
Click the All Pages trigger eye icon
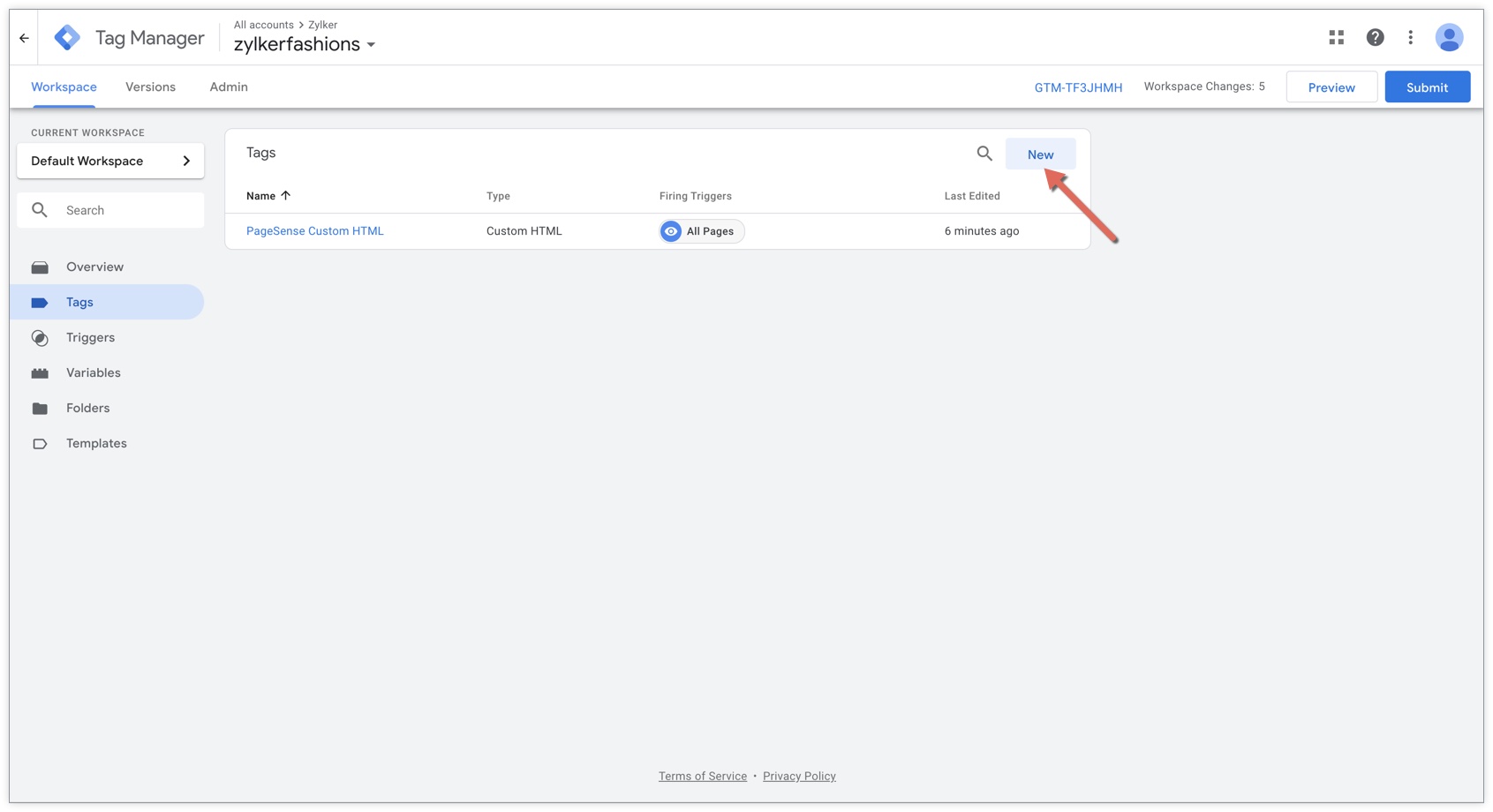[671, 231]
